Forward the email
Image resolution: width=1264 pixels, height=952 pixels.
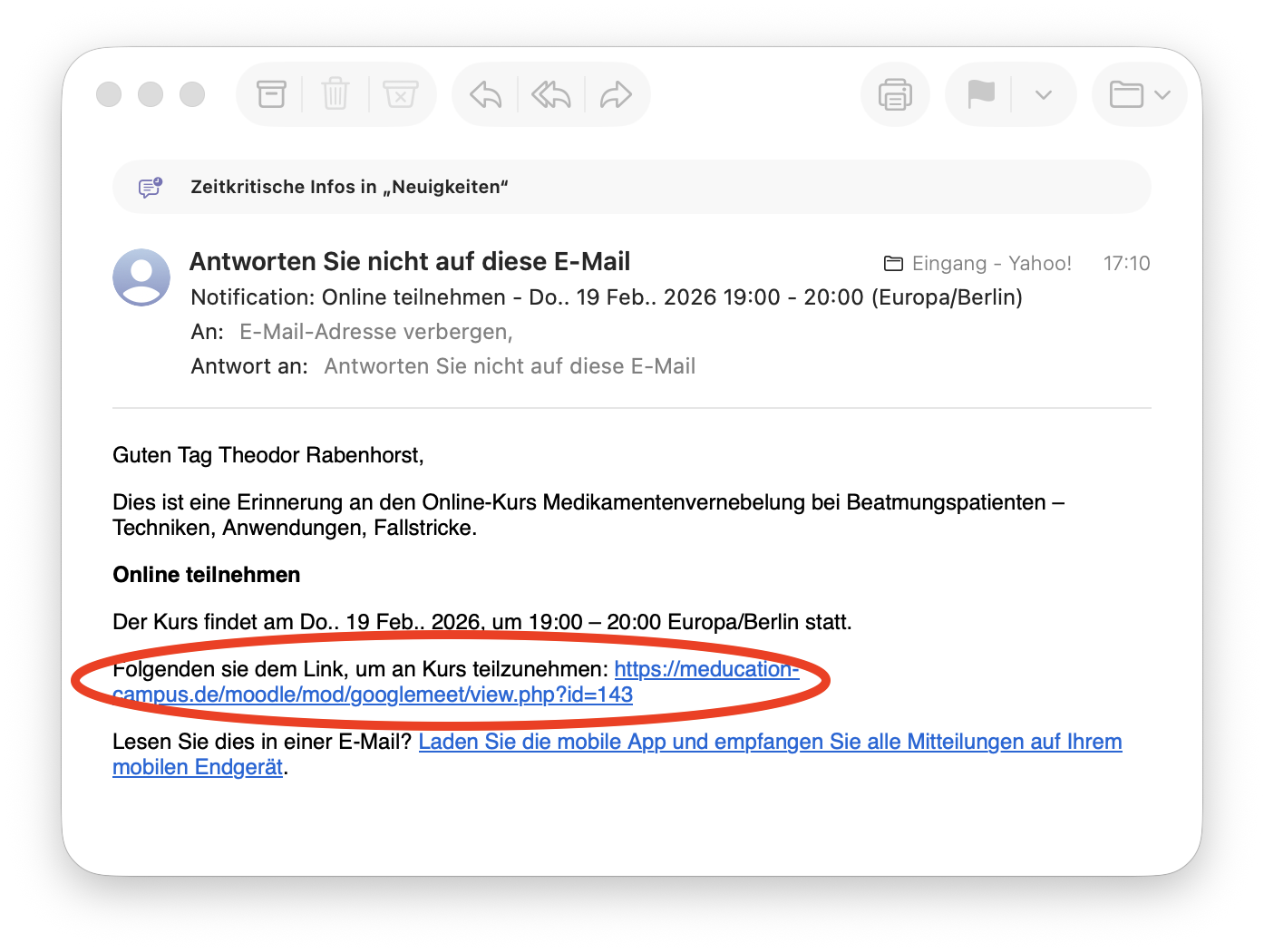click(617, 93)
